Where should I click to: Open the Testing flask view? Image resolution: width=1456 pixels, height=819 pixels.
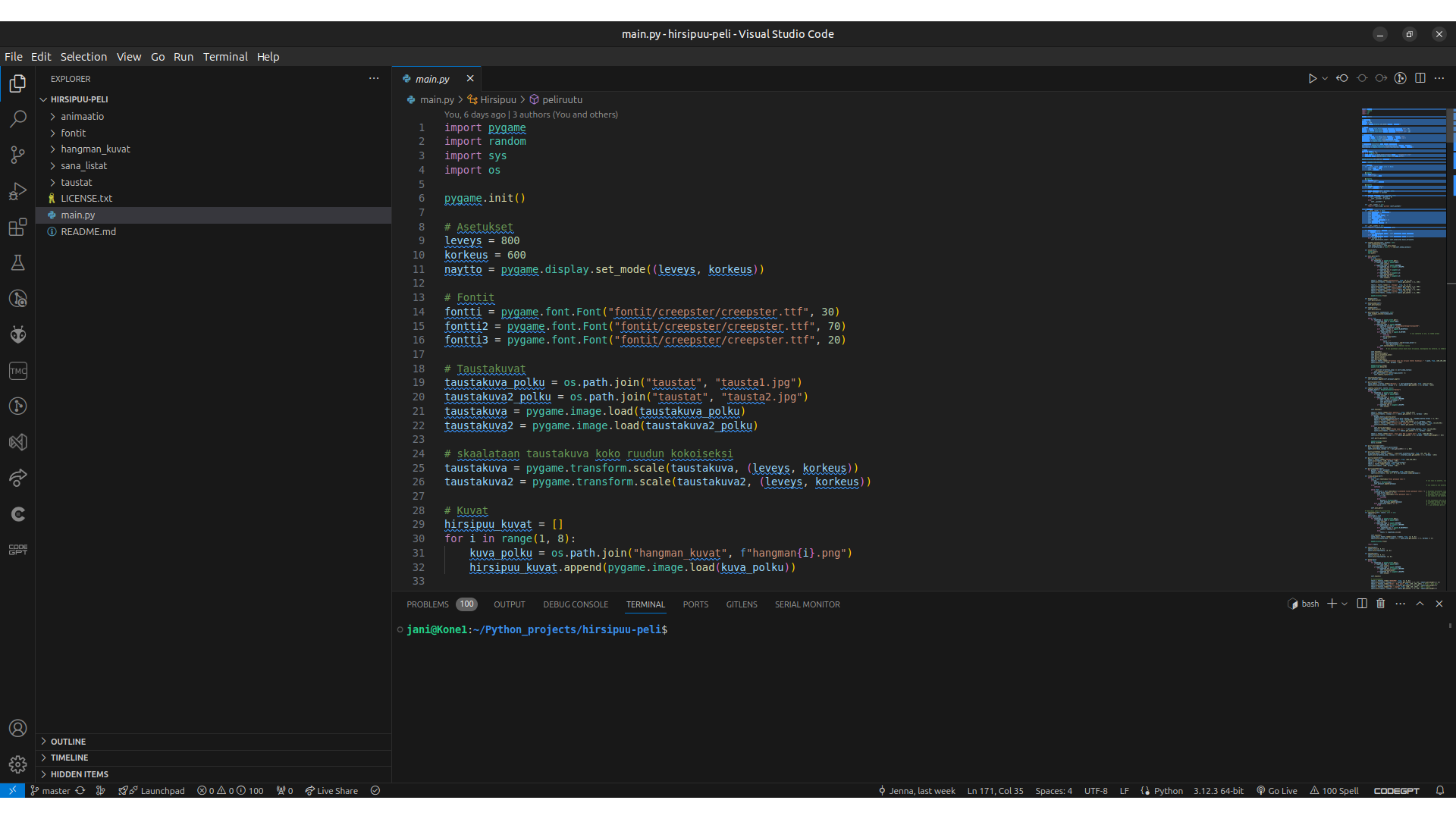(17, 263)
